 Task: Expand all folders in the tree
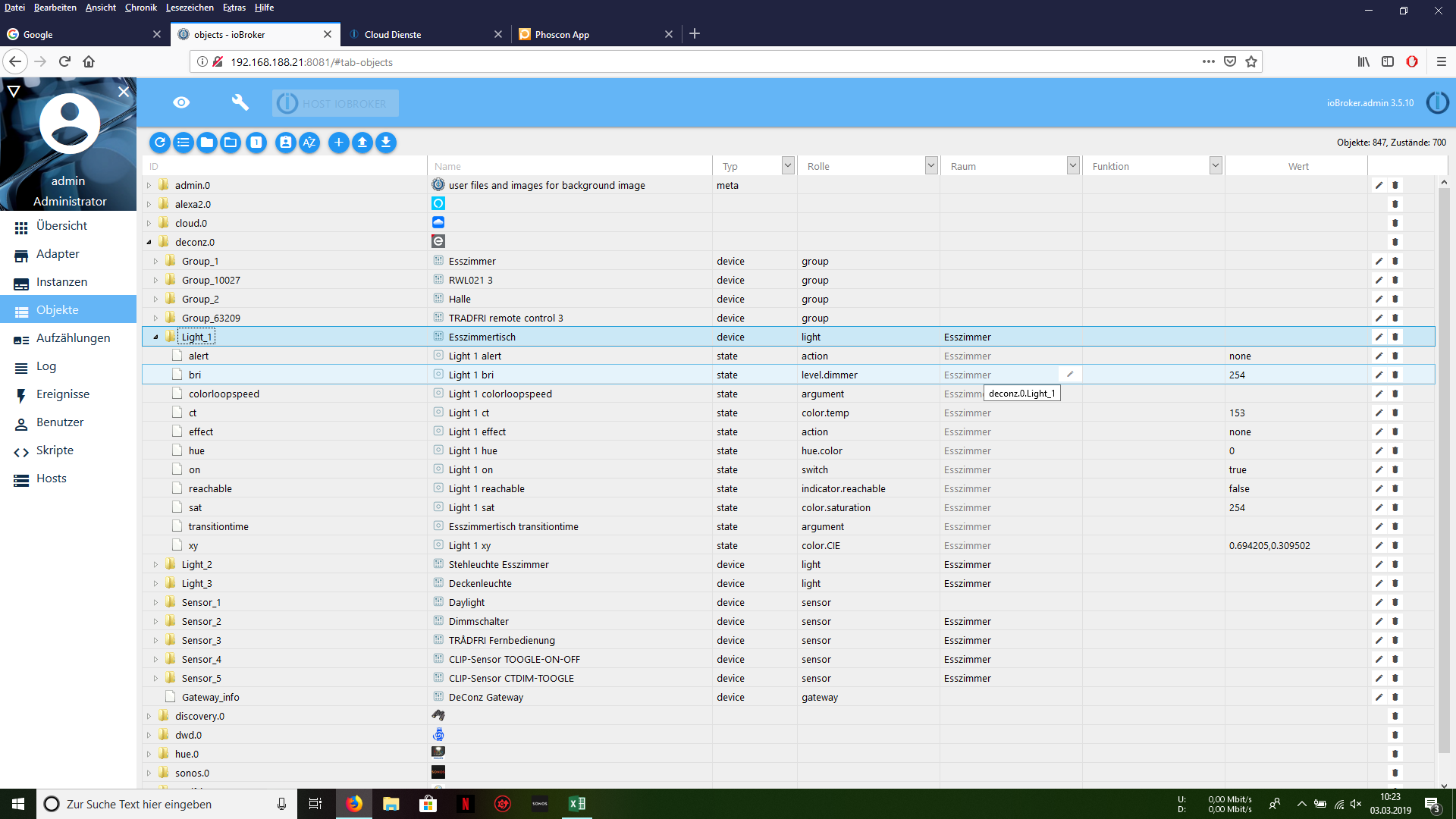coord(231,143)
